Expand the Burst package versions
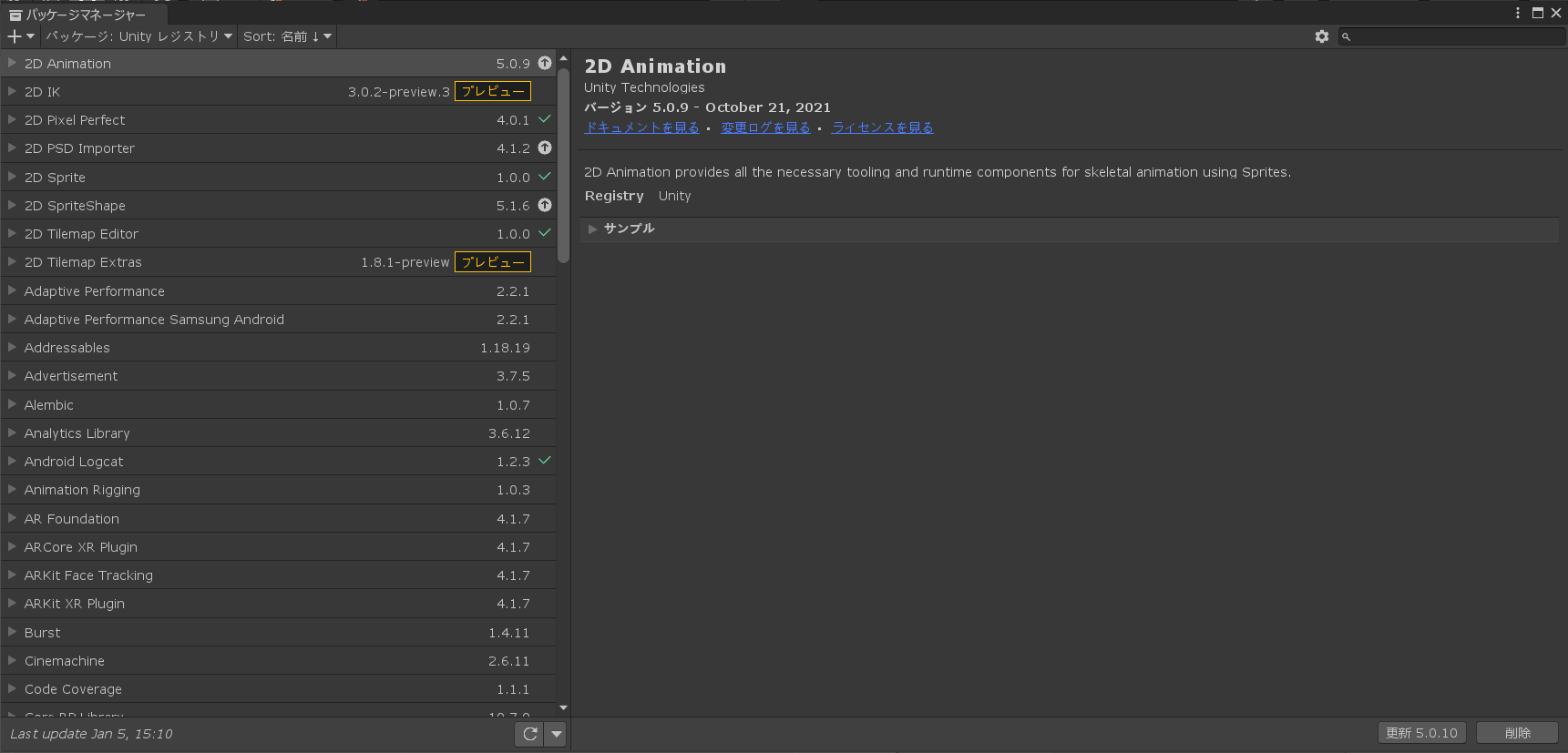Screen dimensions: 1568x753 click(x=12, y=632)
